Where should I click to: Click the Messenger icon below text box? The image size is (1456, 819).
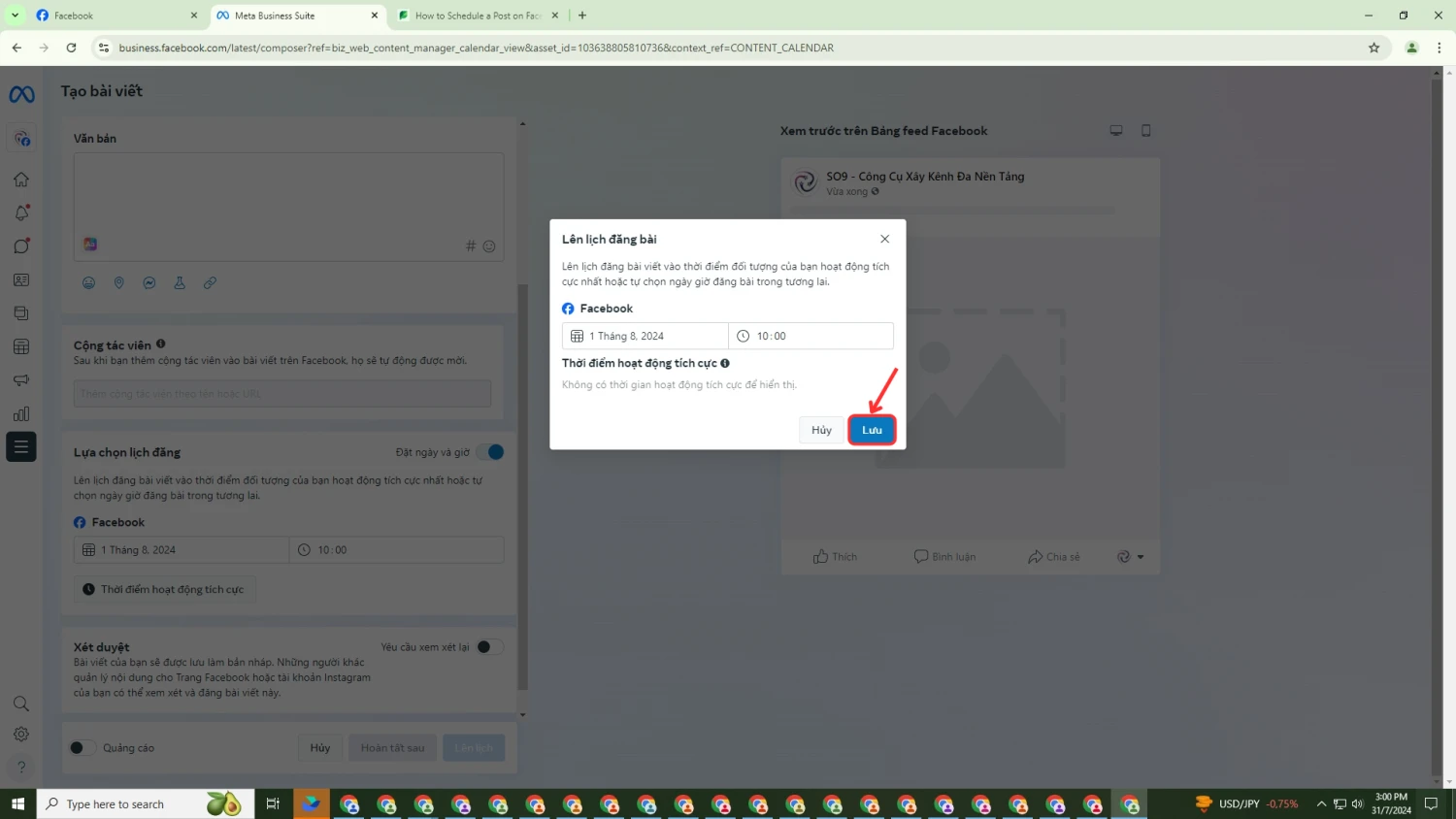(x=149, y=283)
